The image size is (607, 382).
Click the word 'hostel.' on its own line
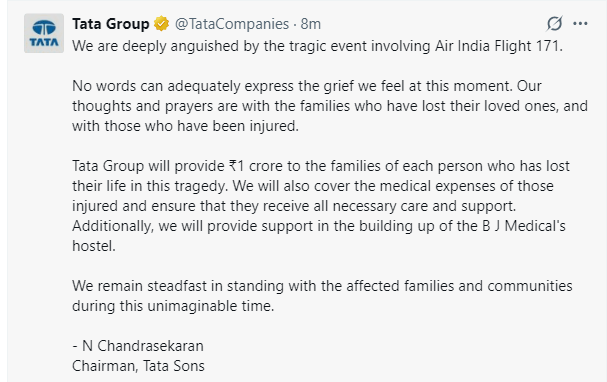(94, 246)
